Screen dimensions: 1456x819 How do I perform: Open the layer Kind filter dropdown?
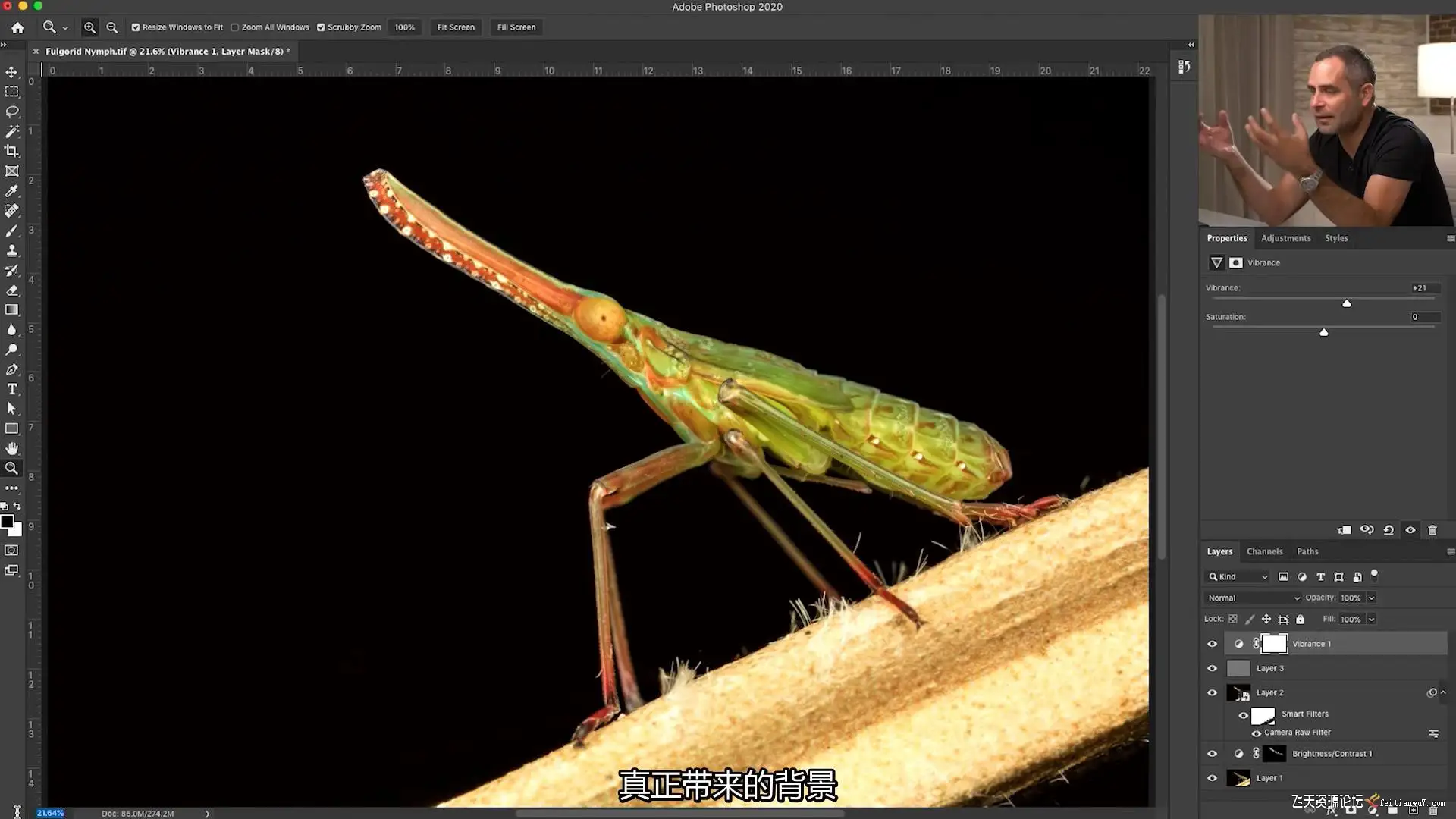pyautogui.click(x=1238, y=576)
